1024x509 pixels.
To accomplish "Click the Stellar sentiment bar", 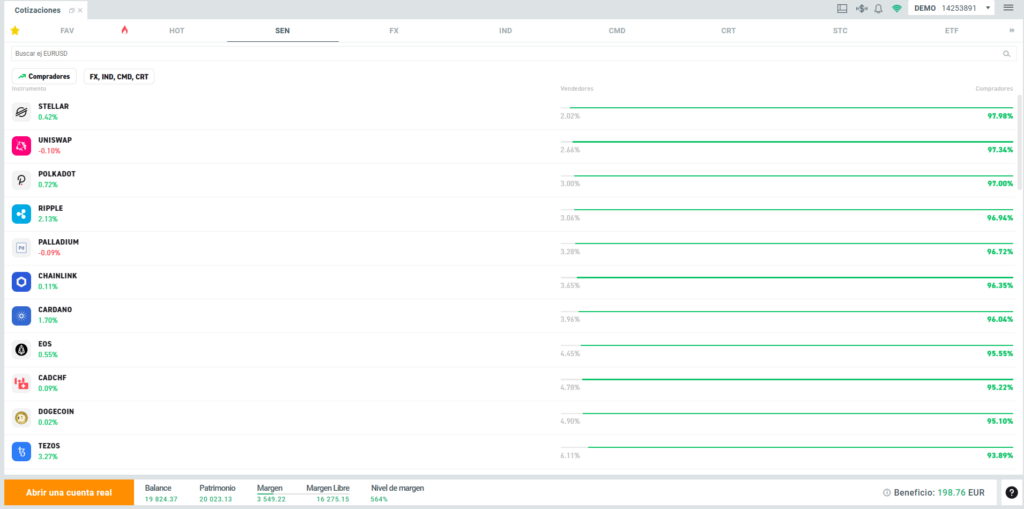I will point(787,107).
